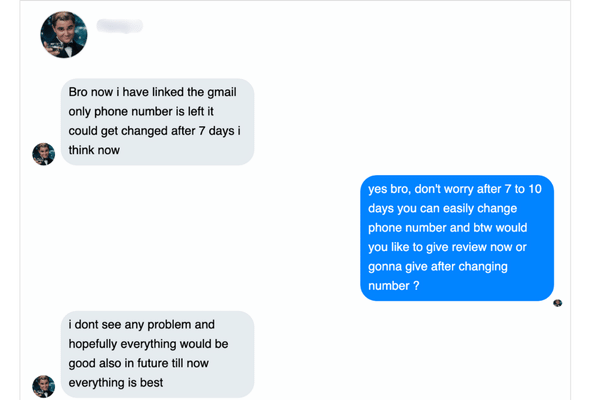Click the tiny seen-receipt avatar under blue bubble
Screen dimensions: 600x400
tap(557, 302)
